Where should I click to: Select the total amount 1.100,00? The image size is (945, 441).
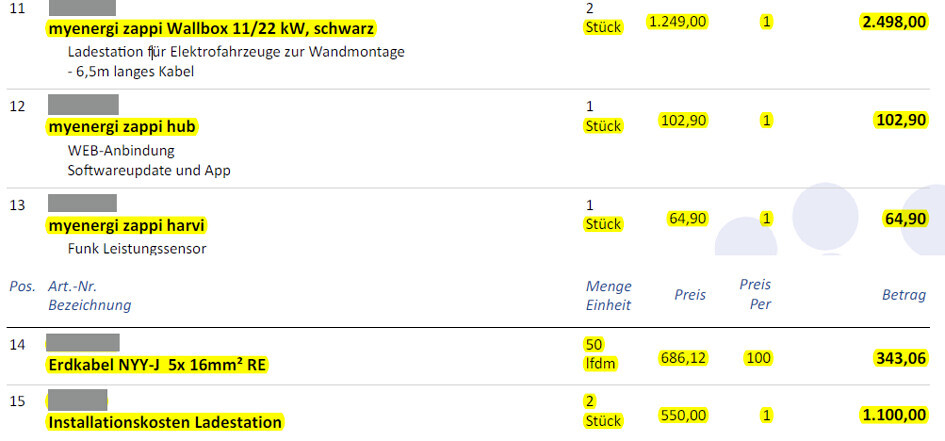click(x=893, y=414)
